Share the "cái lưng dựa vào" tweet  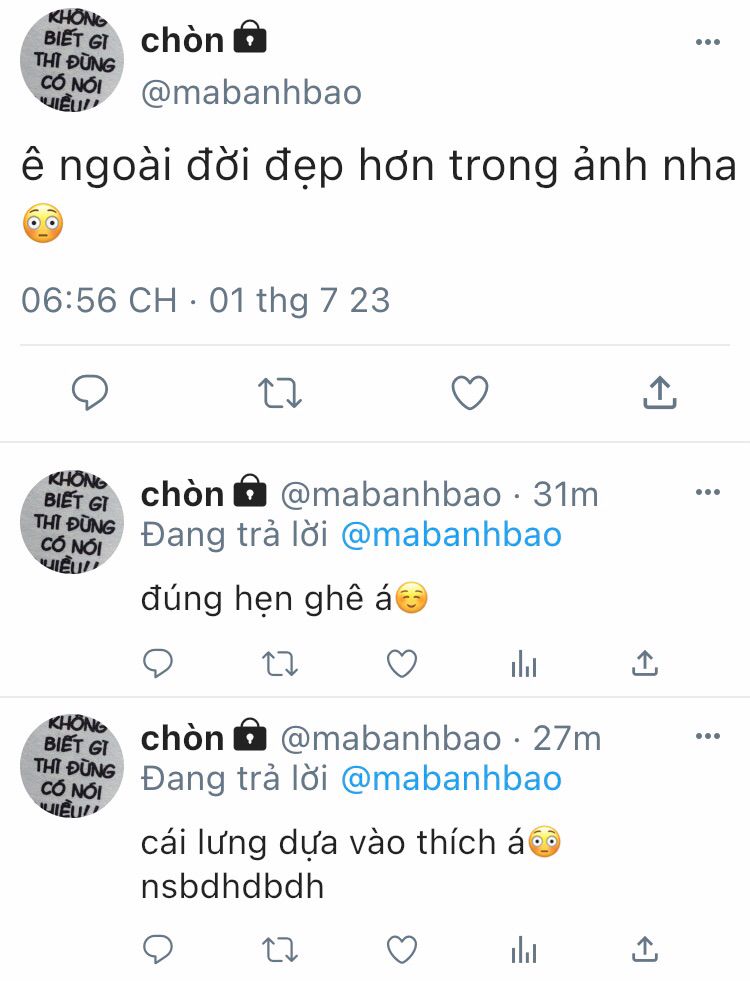644,949
